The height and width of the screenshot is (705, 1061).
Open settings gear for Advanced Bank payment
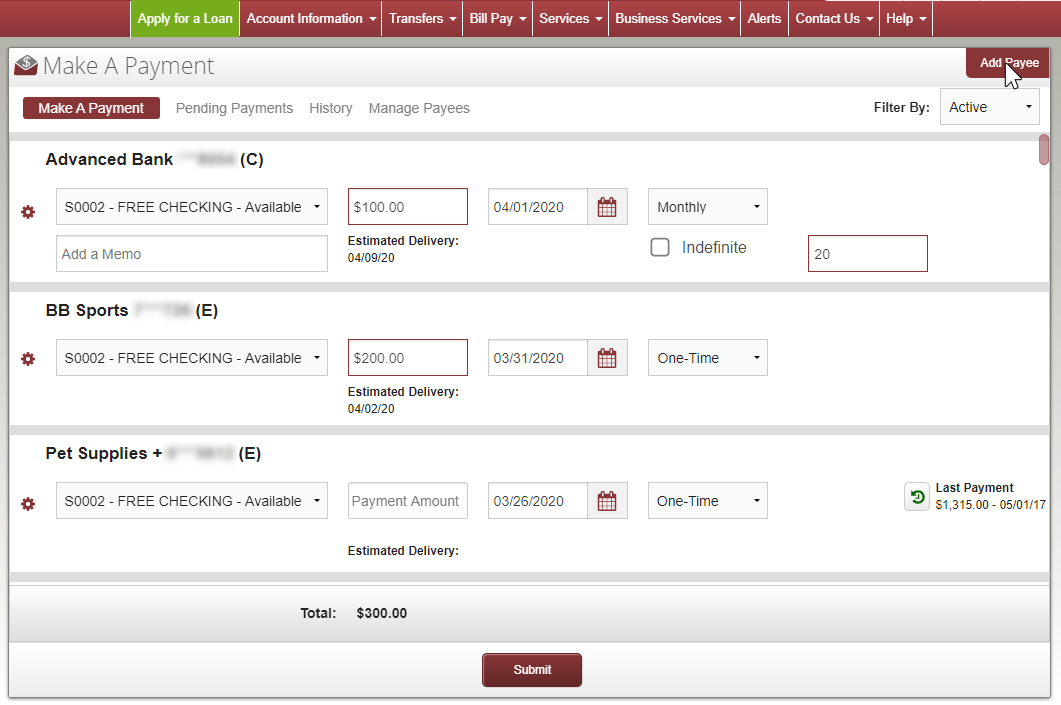(27, 211)
